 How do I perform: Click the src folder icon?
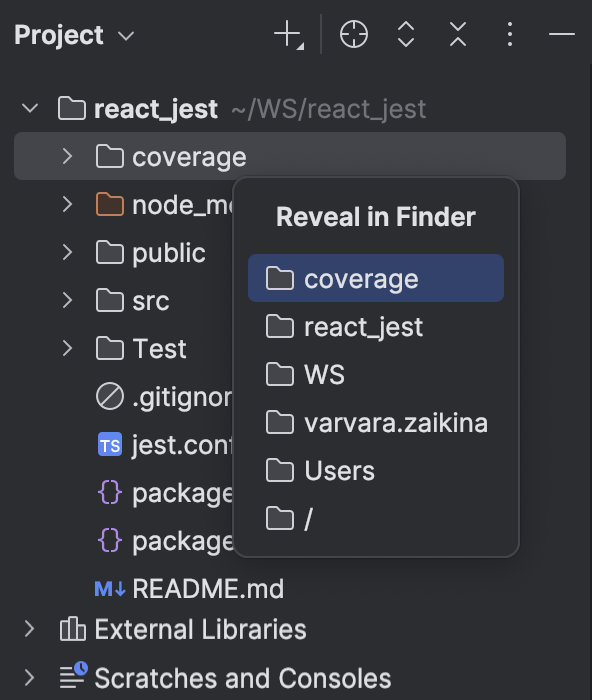(110, 300)
